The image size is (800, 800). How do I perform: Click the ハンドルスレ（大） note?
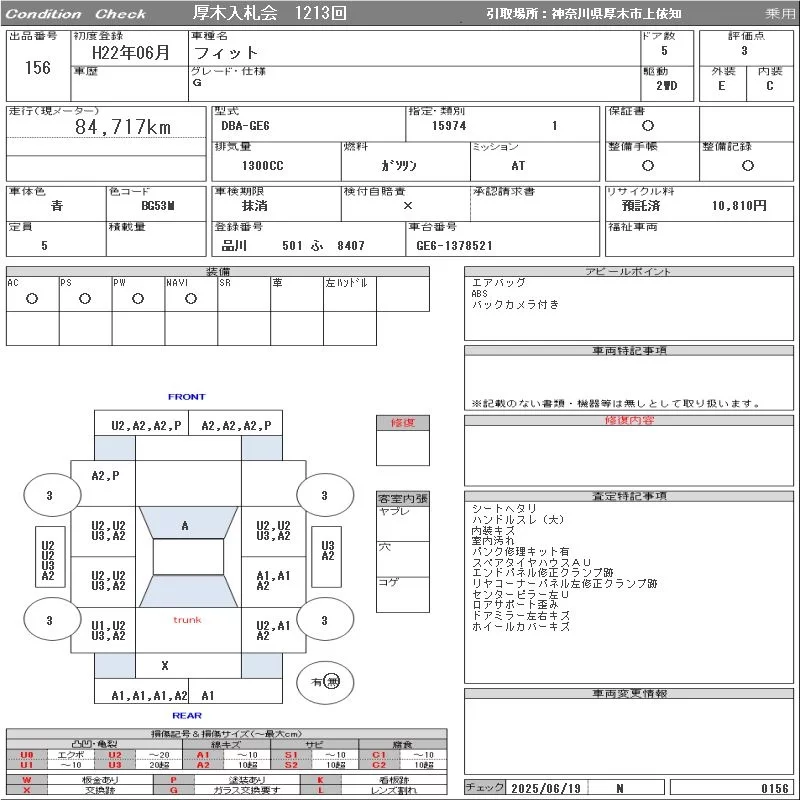(518, 519)
